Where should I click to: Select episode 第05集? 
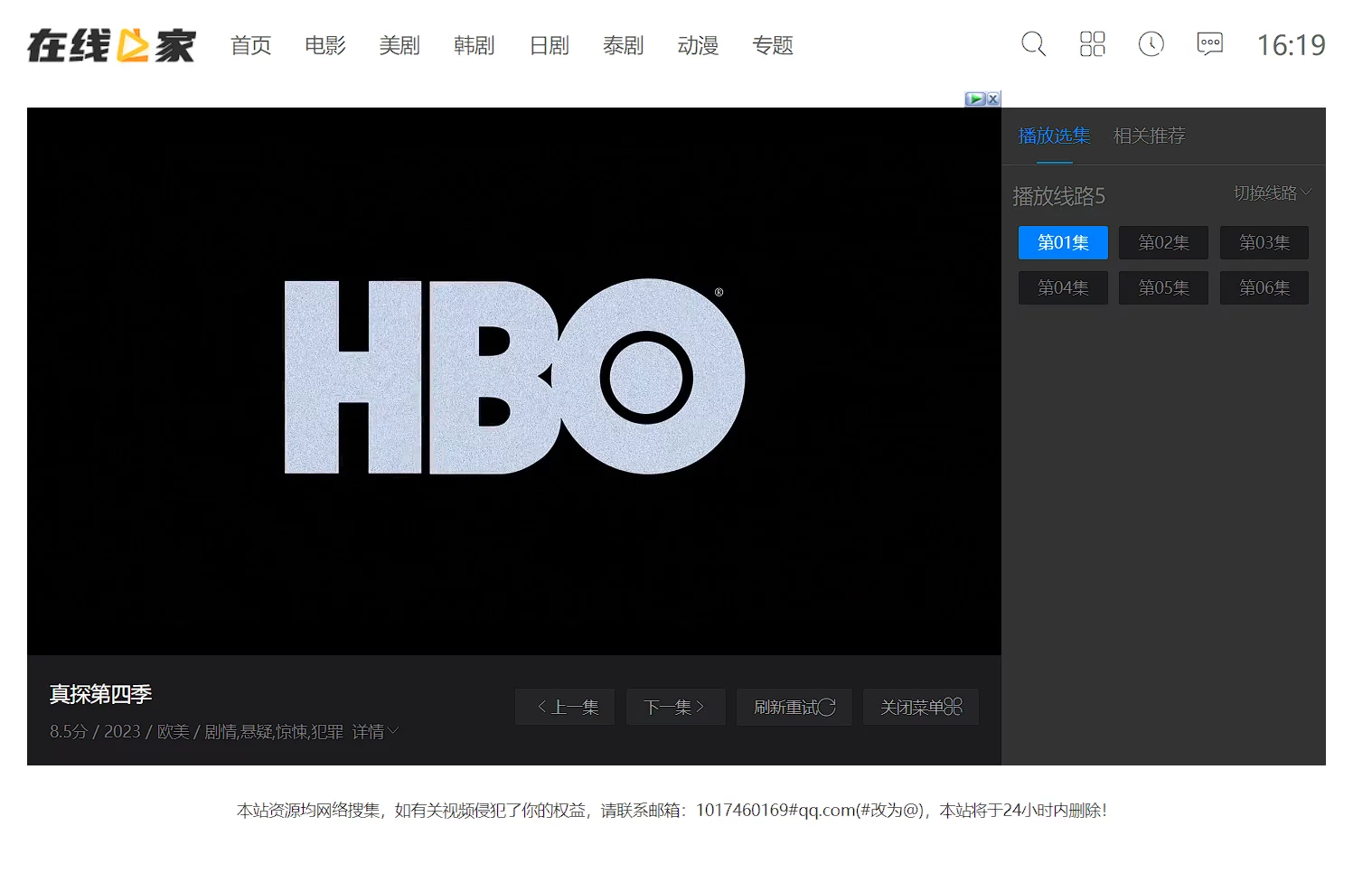click(1163, 287)
